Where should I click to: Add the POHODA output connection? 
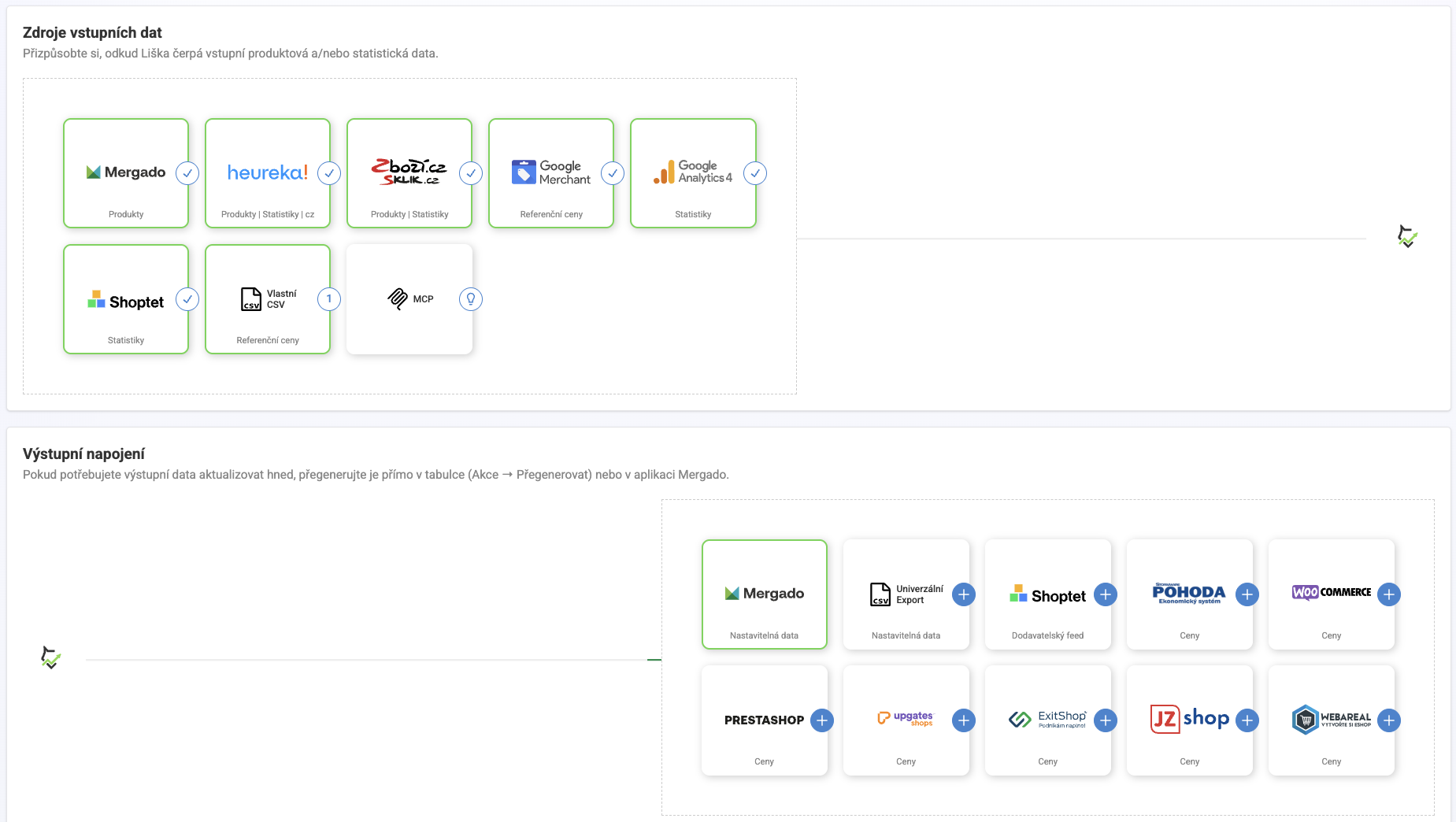coord(1247,594)
